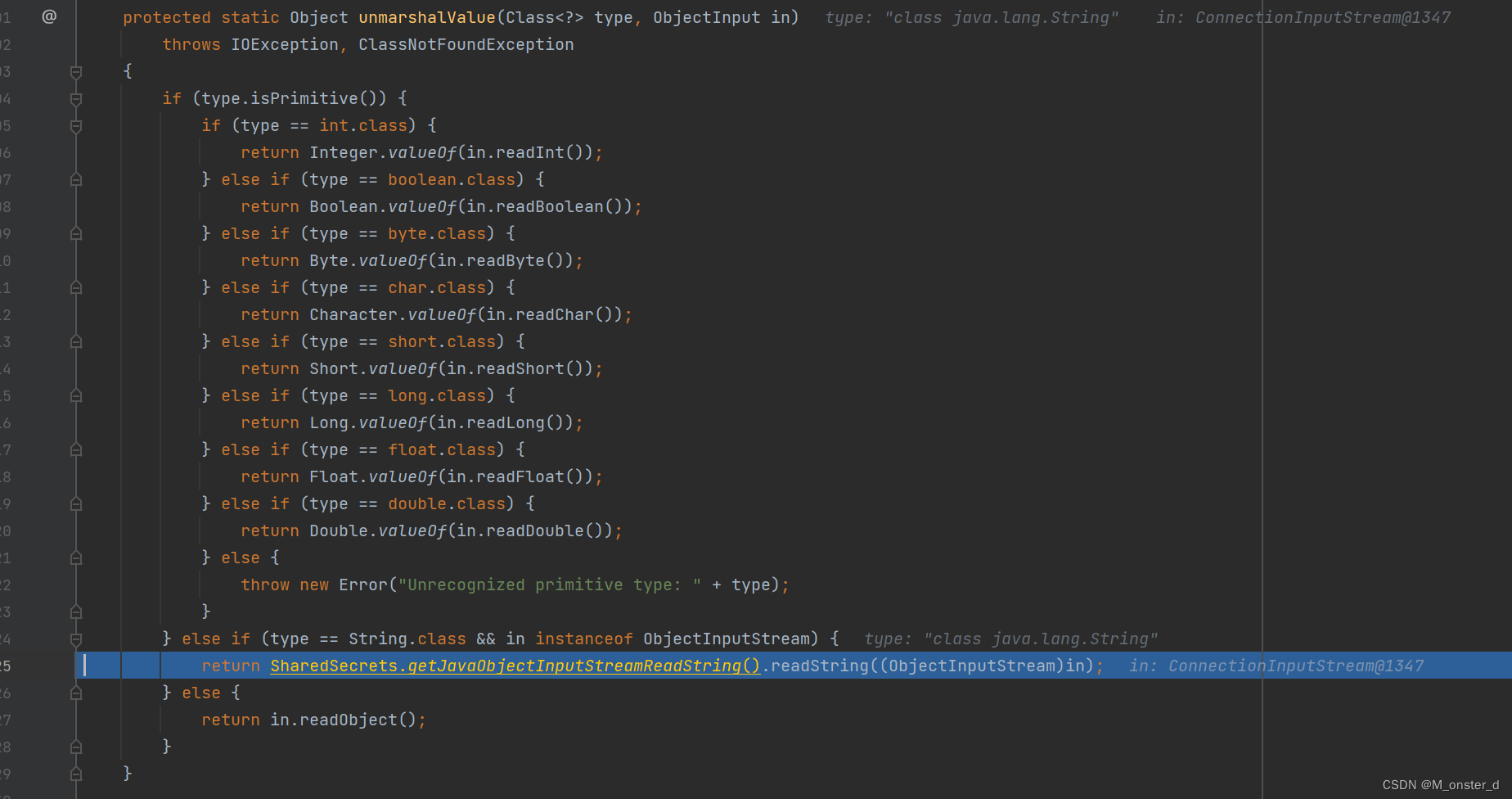Click 'protected static Object' declaration keywords
The width and height of the screenshot is (1512, 799).
pos(236,17)
